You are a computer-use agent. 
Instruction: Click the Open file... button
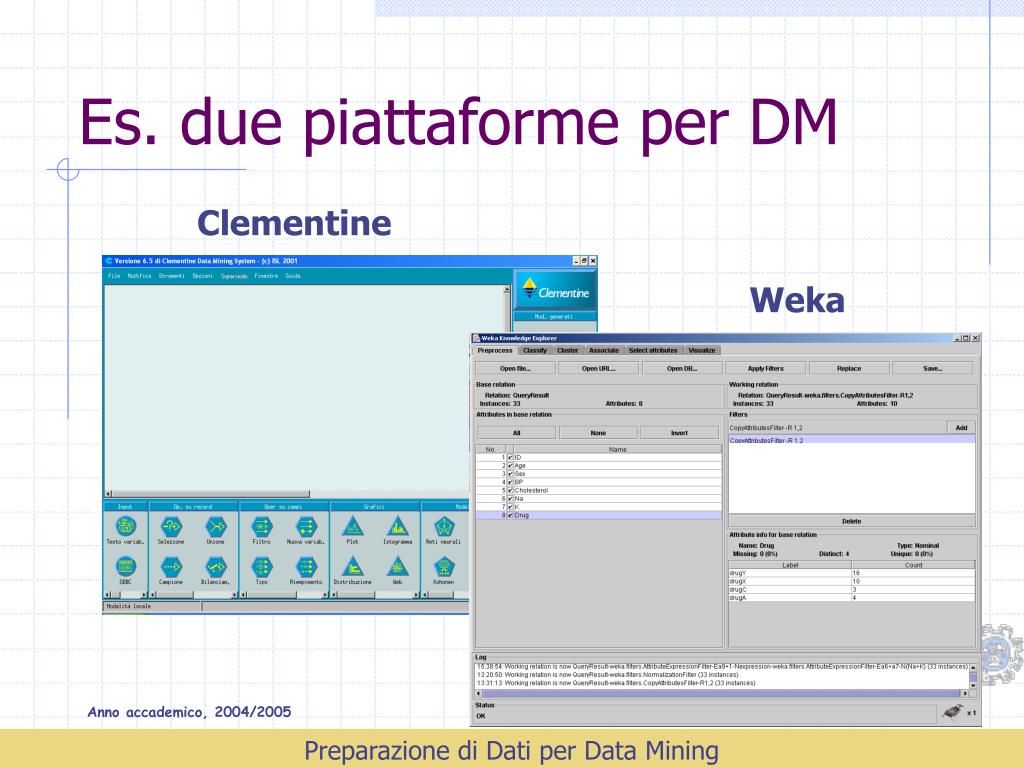click(x=515, y=368)
